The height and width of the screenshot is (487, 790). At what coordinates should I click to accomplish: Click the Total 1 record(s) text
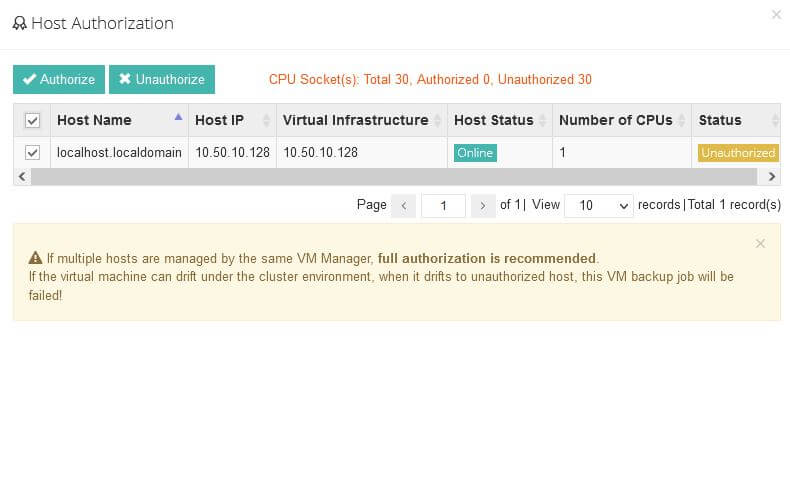tap(734, 204)
